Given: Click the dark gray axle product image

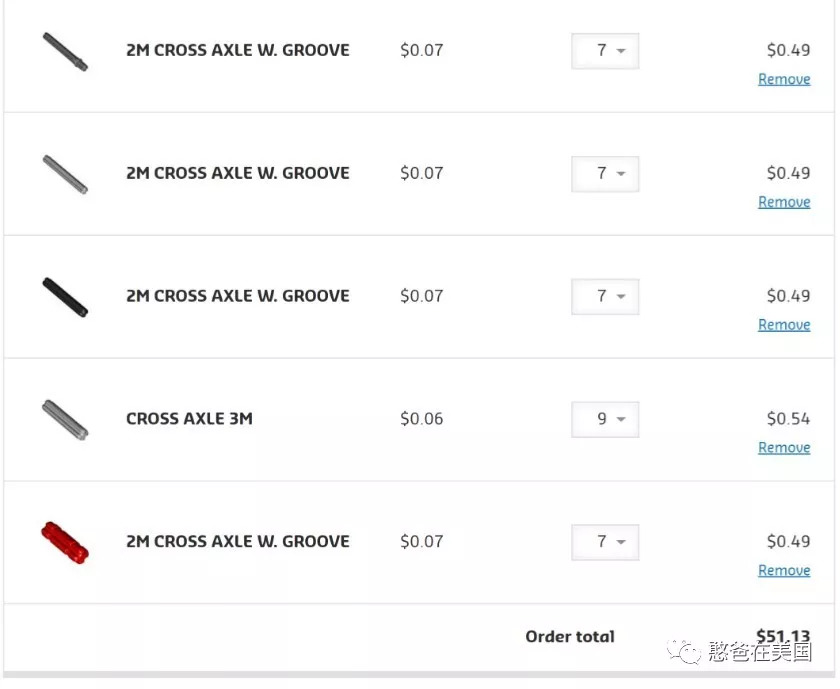Looking at the screenshot, I should [x=65, y=51].
